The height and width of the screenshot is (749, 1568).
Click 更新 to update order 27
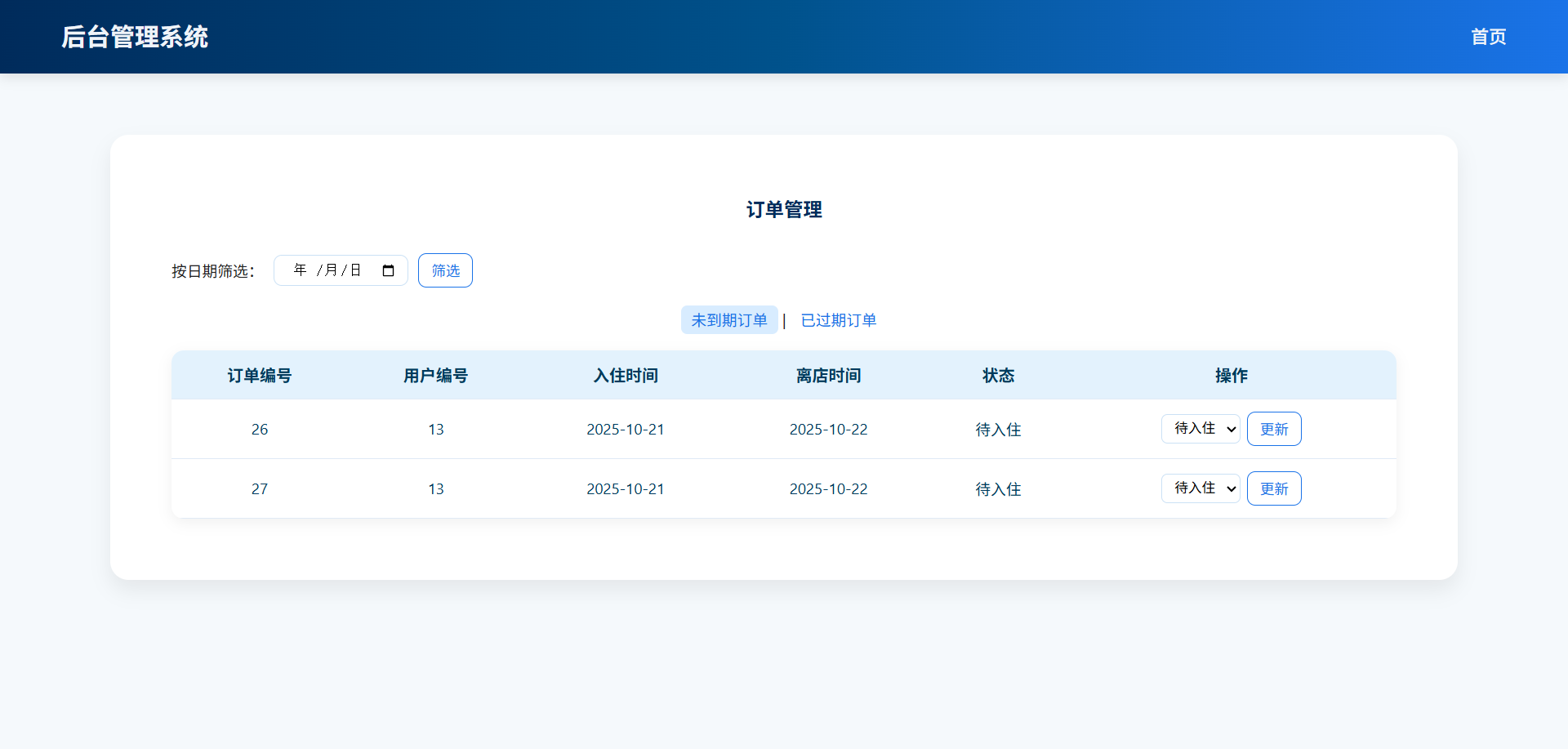point(1274,488)
